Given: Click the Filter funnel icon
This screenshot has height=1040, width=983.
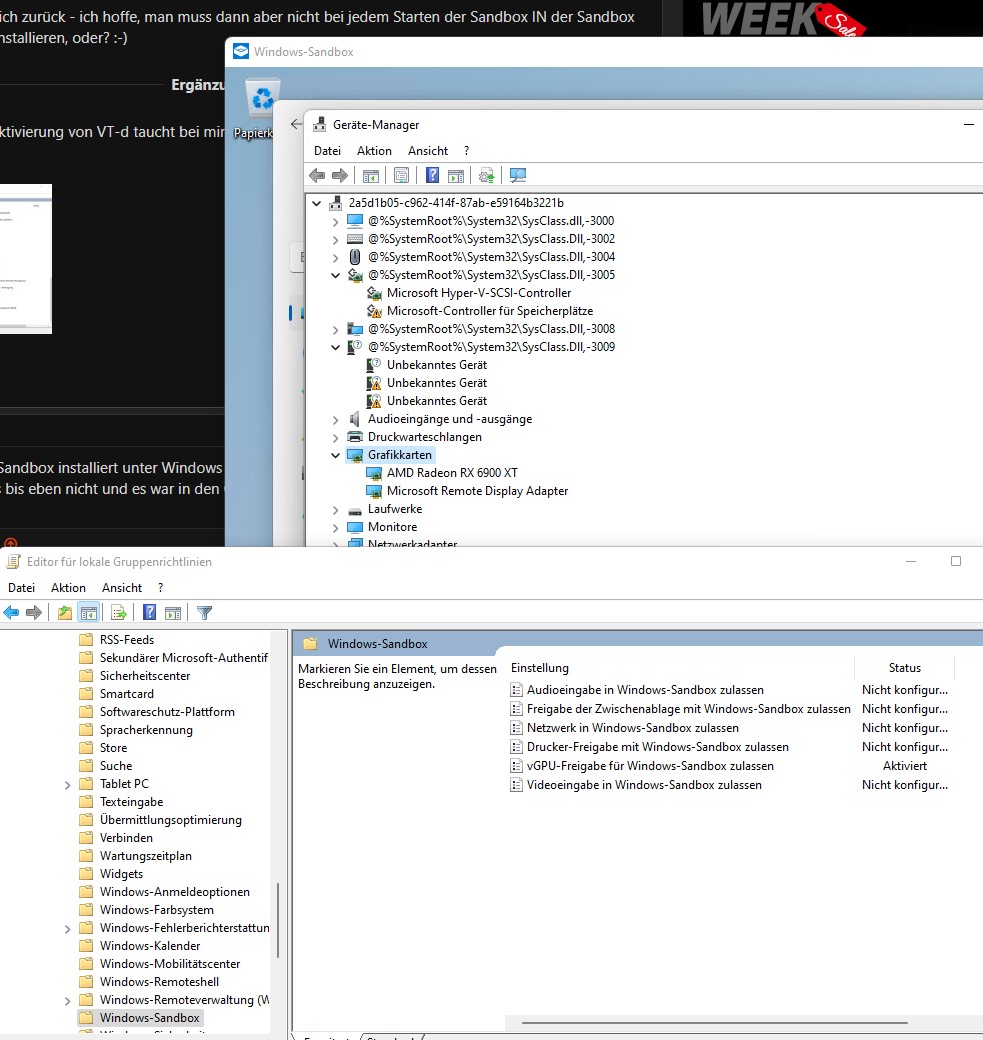Looking at the screenshot, I should click(x=204, y=613).
